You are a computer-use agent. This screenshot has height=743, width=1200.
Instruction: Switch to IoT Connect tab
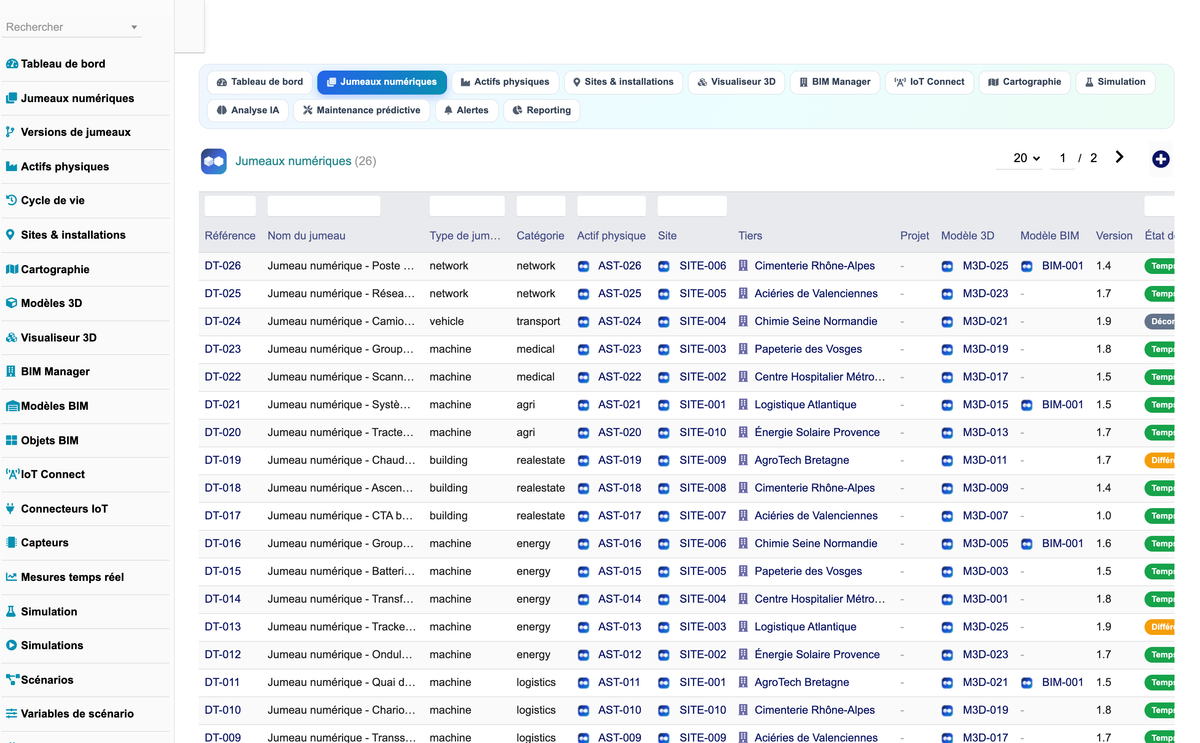pyautogui.click(x=930, y=82)
